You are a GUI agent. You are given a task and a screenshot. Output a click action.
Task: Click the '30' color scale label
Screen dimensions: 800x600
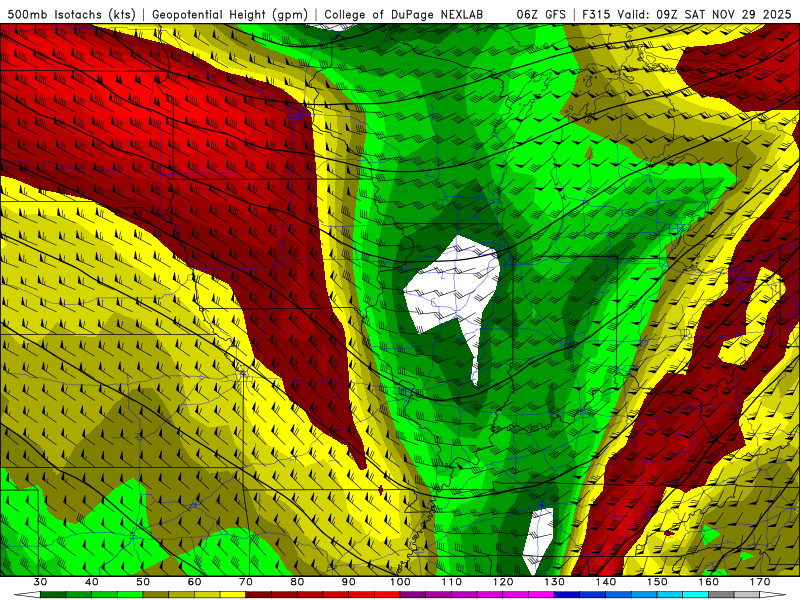[40, 582]
